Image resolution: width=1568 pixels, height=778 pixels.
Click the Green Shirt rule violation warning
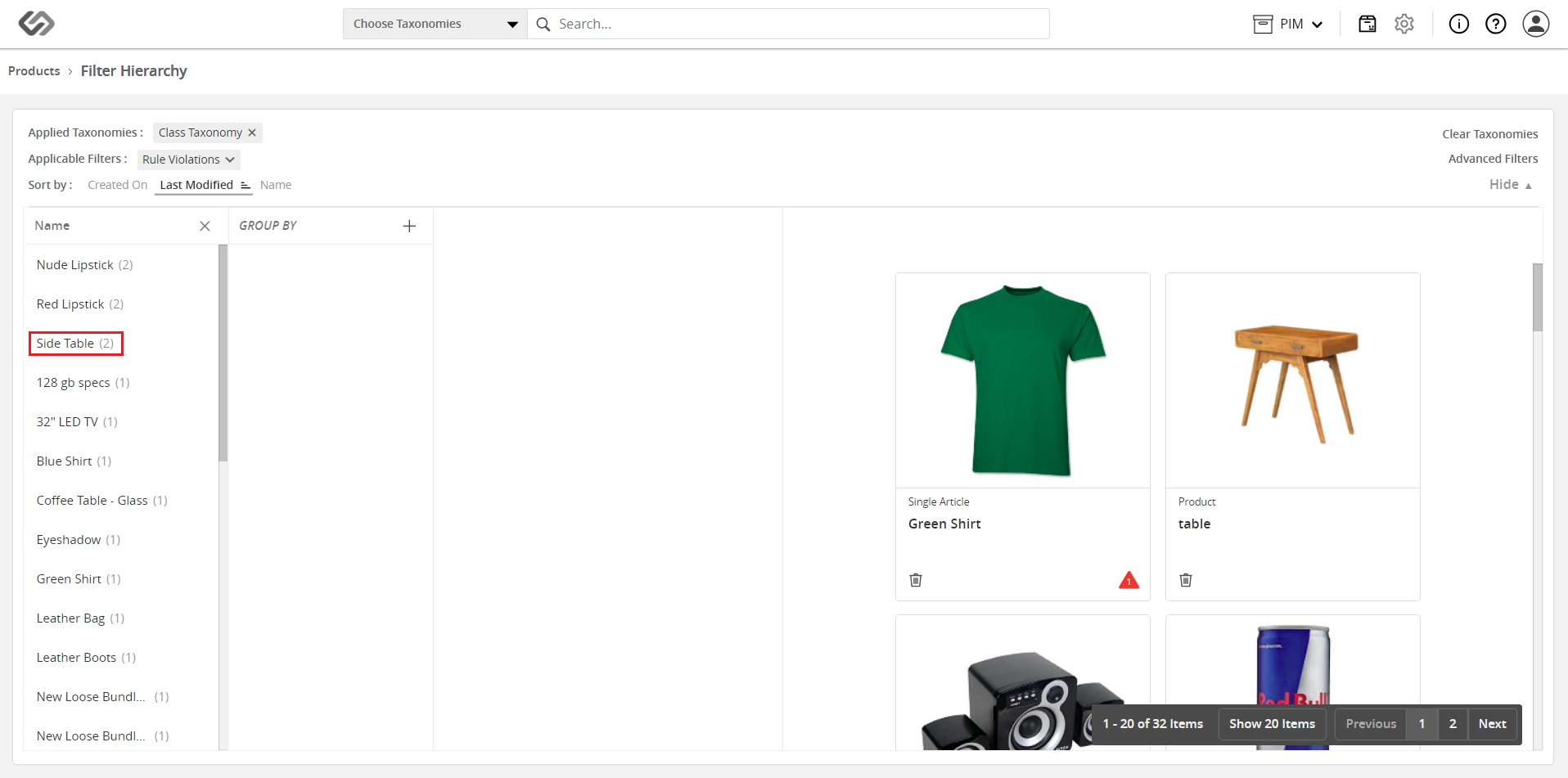1129,580
